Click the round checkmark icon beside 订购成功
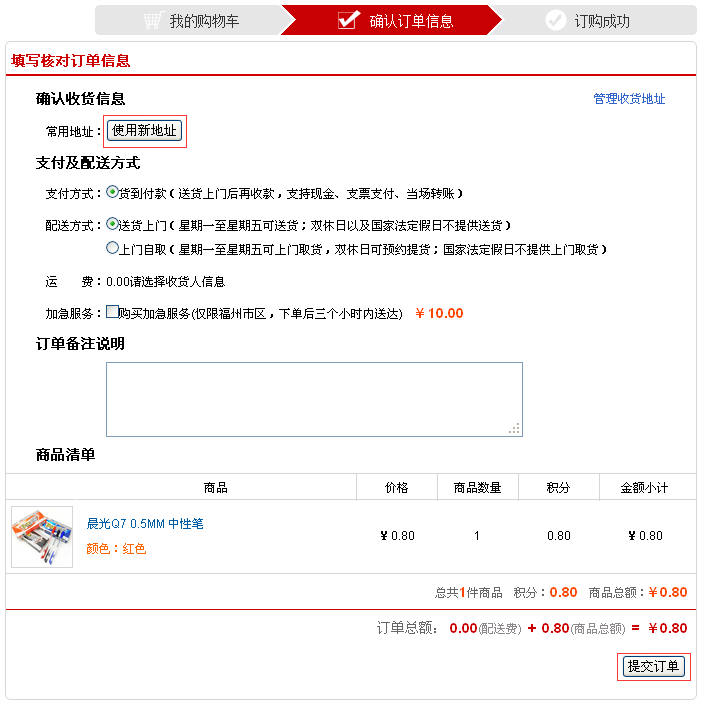 556,20
